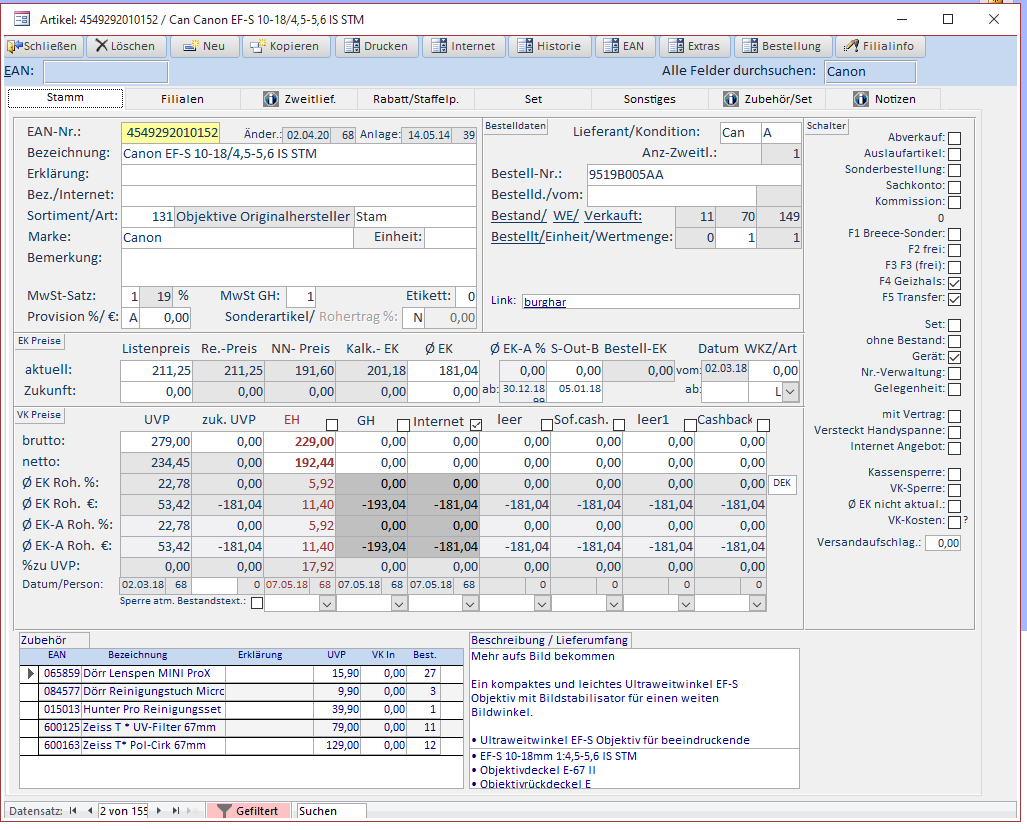
Task: Click the Löschen X icon
Action: click(x=101, y=46)
